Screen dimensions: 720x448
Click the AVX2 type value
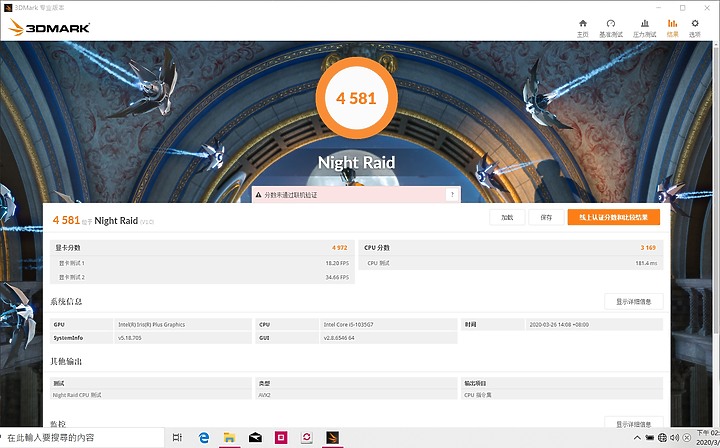[x=264, y=395]
